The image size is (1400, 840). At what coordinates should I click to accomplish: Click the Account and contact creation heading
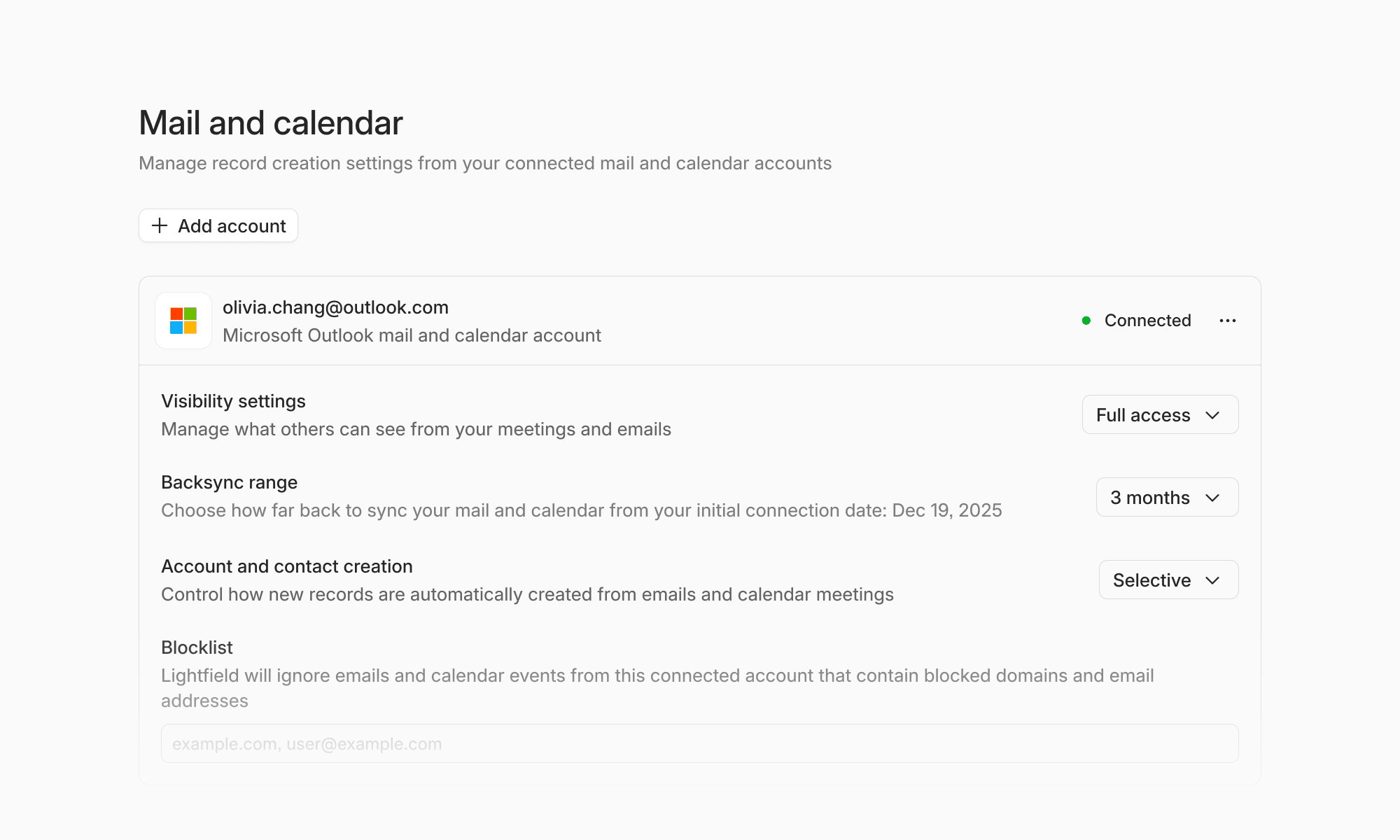286,566
